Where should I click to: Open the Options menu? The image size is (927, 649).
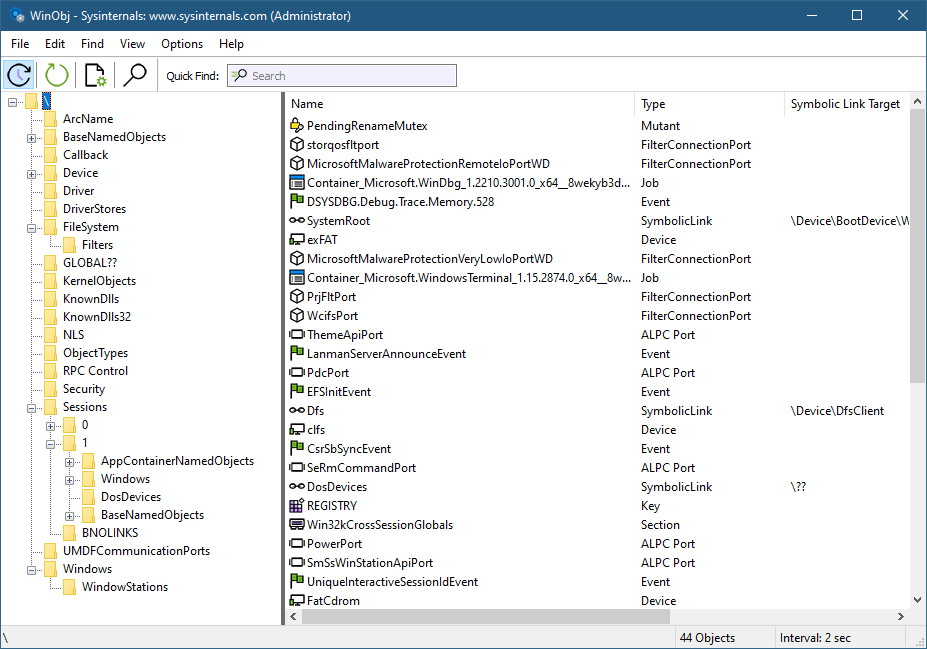tap(182, 44)
